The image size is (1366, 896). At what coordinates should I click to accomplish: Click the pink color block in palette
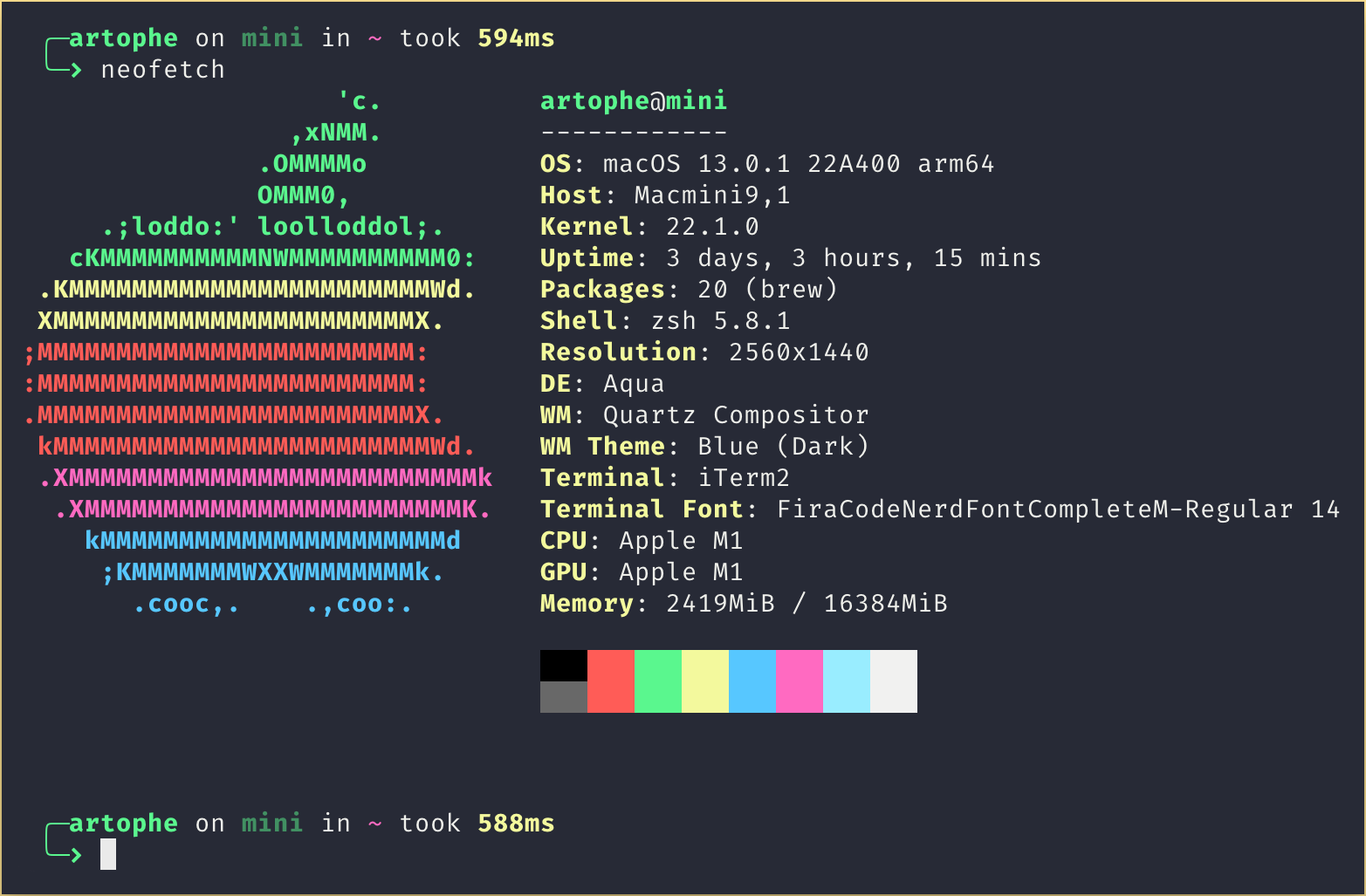coord(800,681)
